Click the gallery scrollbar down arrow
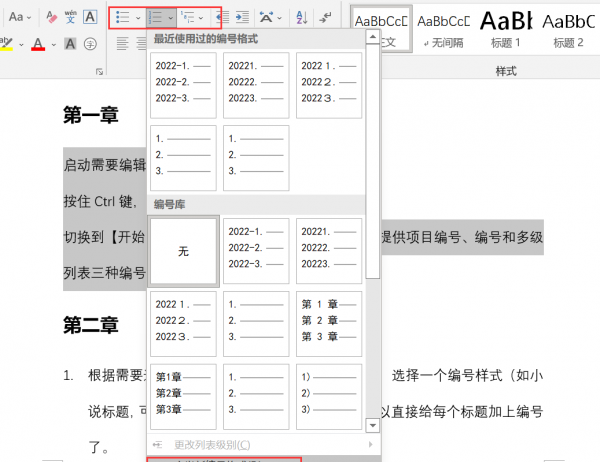Screen dimensions: 600x462 click(x=373, y=425)
